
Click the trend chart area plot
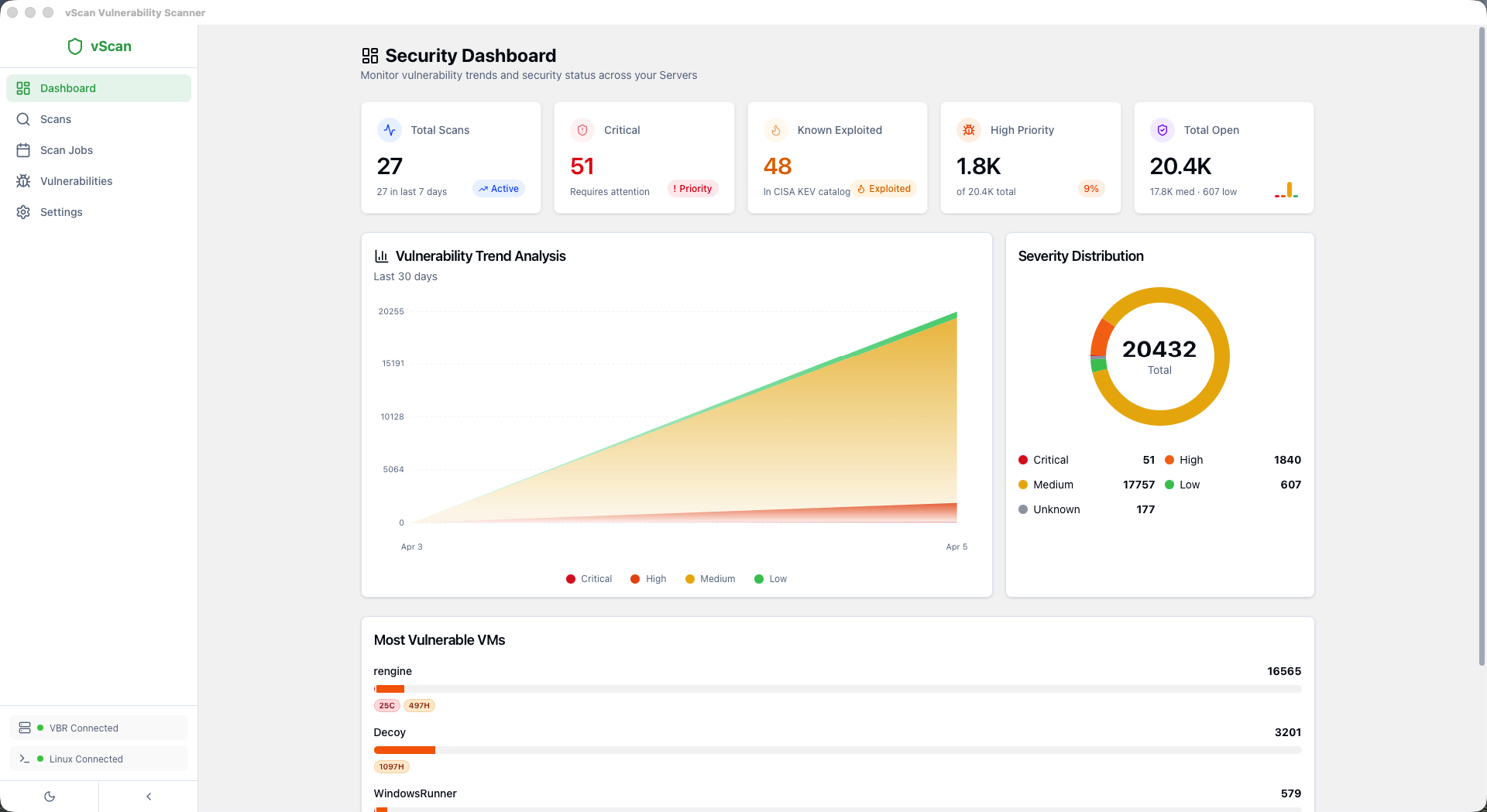685,418
